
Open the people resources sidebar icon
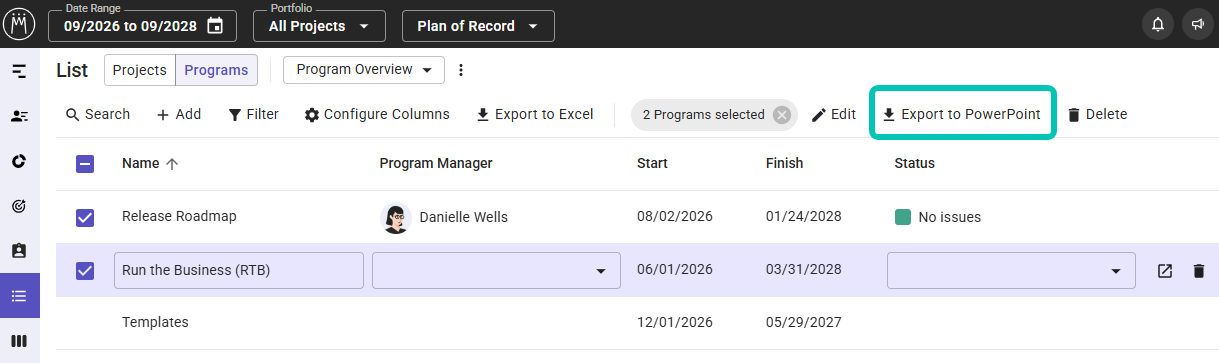[x=19, y=116]
